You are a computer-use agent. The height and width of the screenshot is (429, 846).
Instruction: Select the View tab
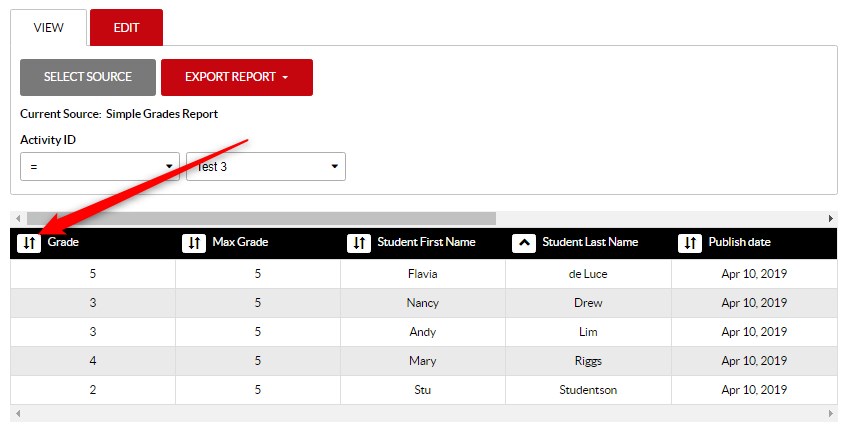click(x=48, y=27)
